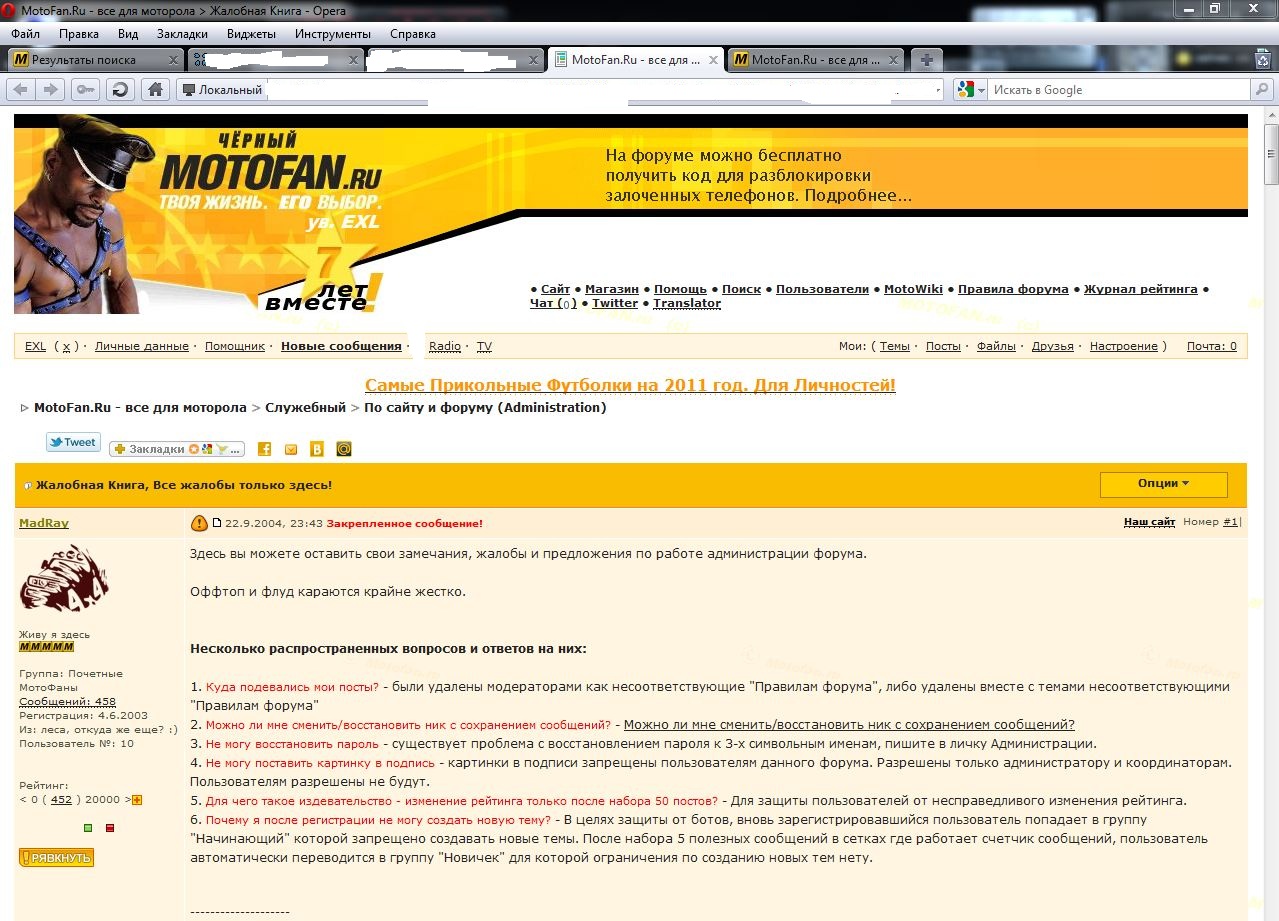Open the Правила форума link
The width and height of the screenshot is (1279, 921).
coord(1013,289)
